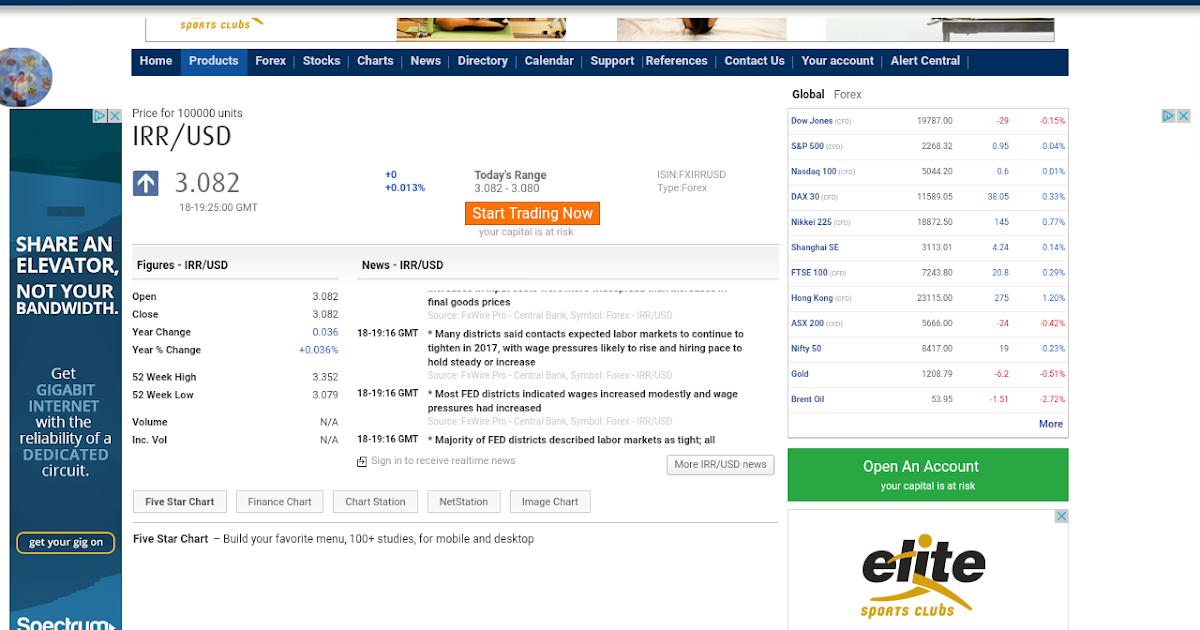Click the Brent Oil change -2.72%
Screen dimensions: 1200x630
tap(1052, 399)
